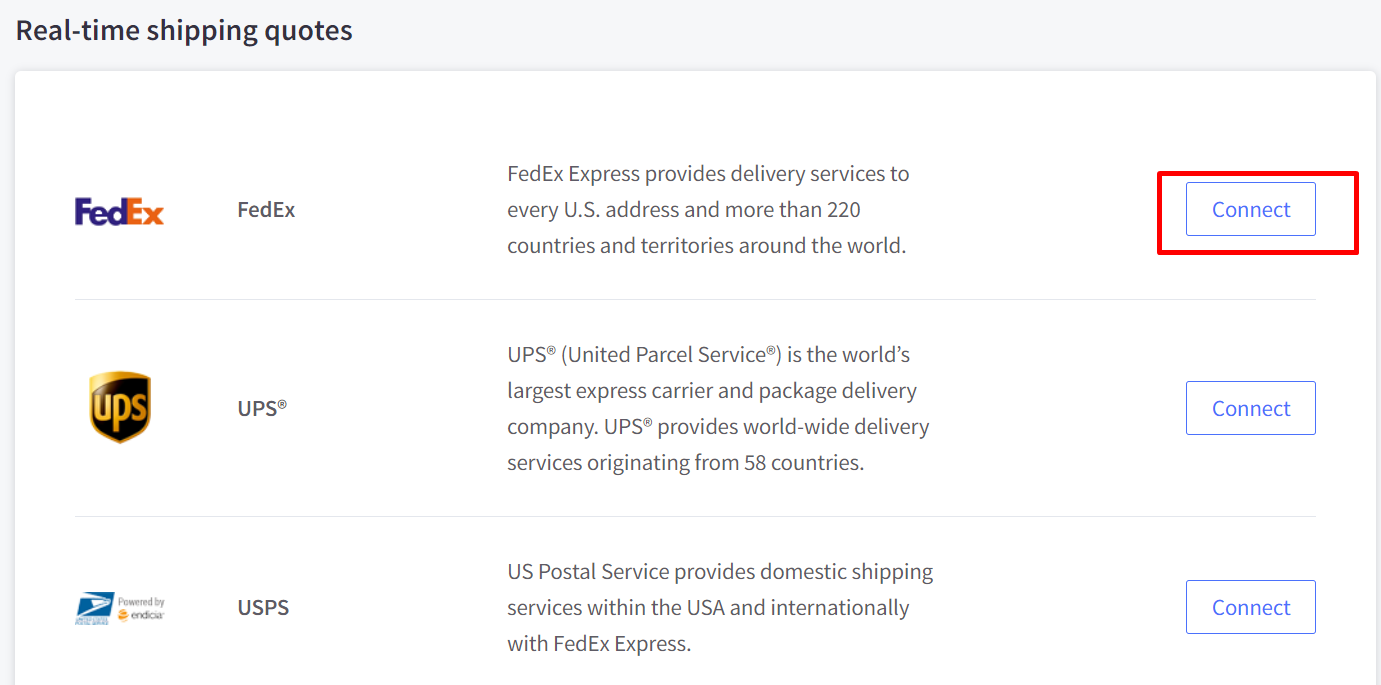Select the USPS carrier name label
This screenshot has width=1381, height=685.
point(263,607)
